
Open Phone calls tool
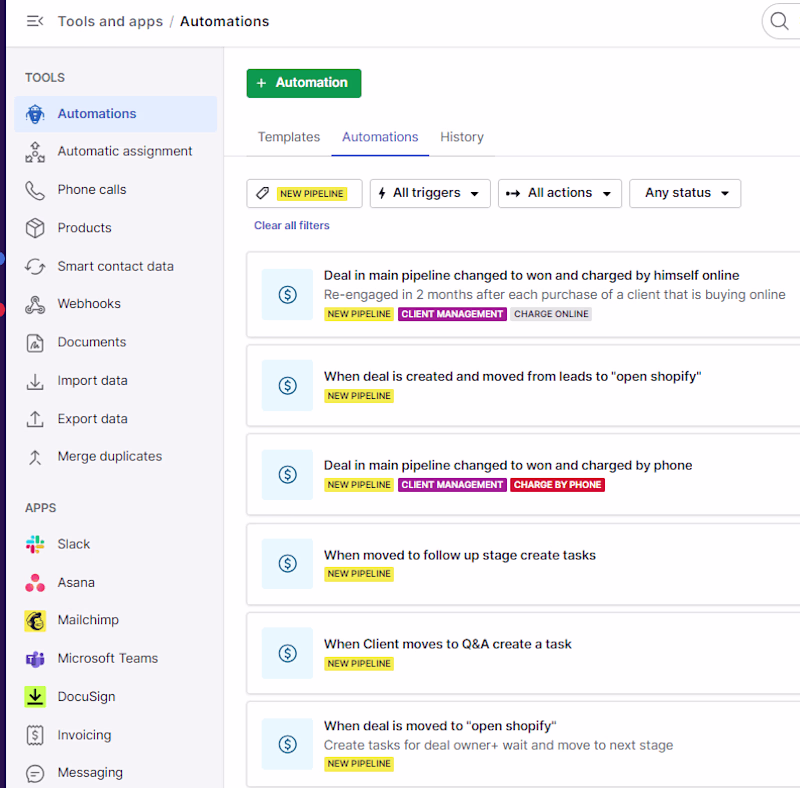(116, 189)
